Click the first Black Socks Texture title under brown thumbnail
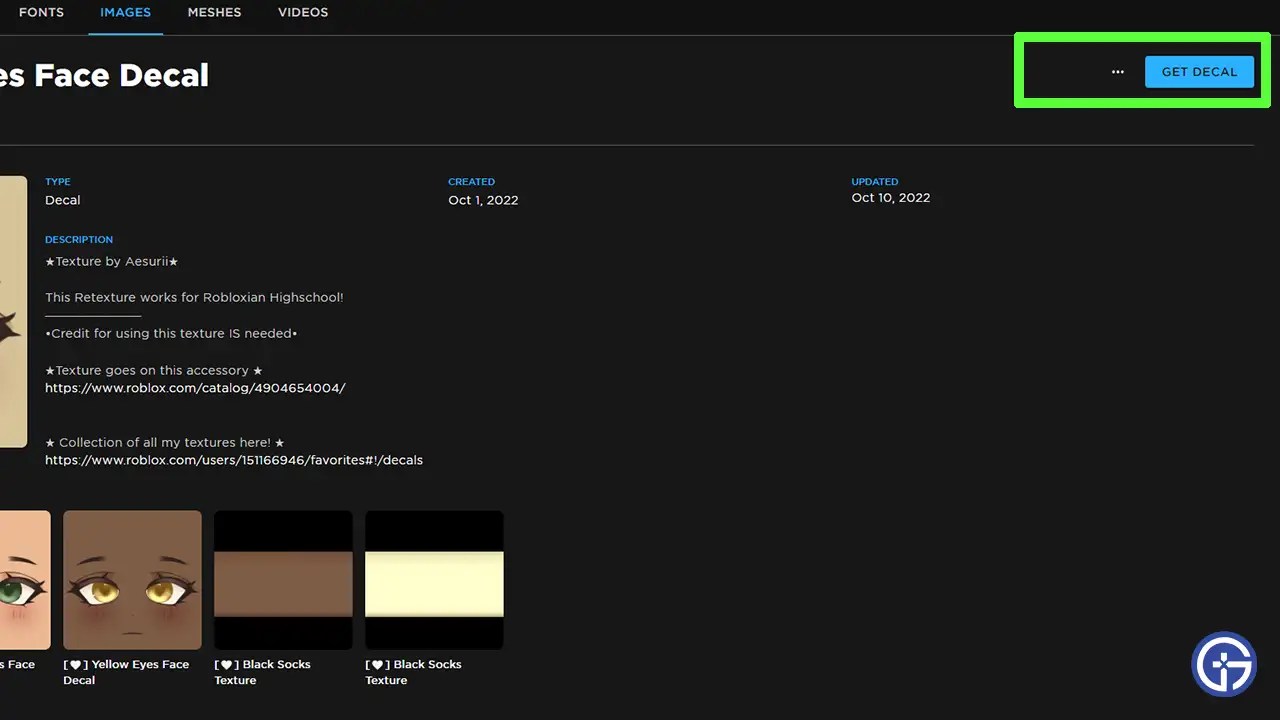The image size is (1280, 720). click(262, 672)
